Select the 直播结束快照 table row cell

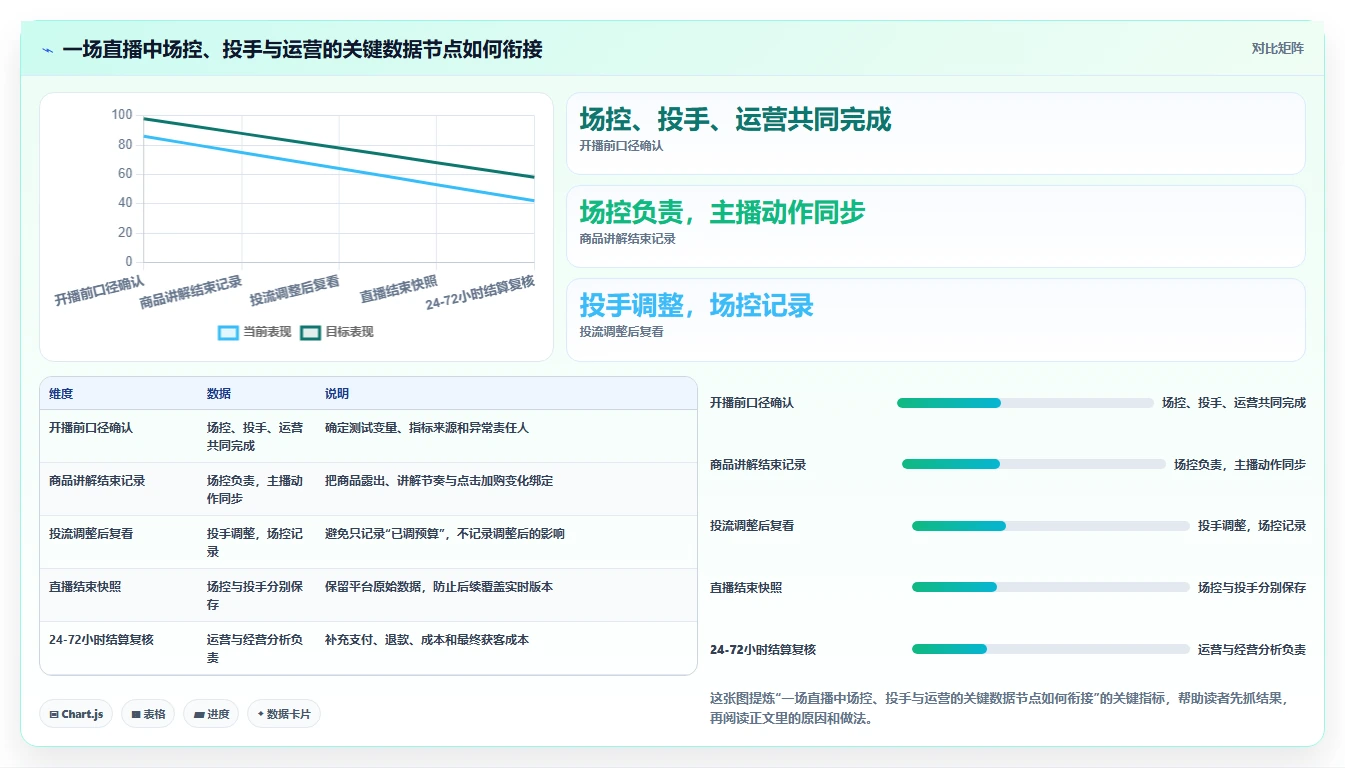[85, 587]
